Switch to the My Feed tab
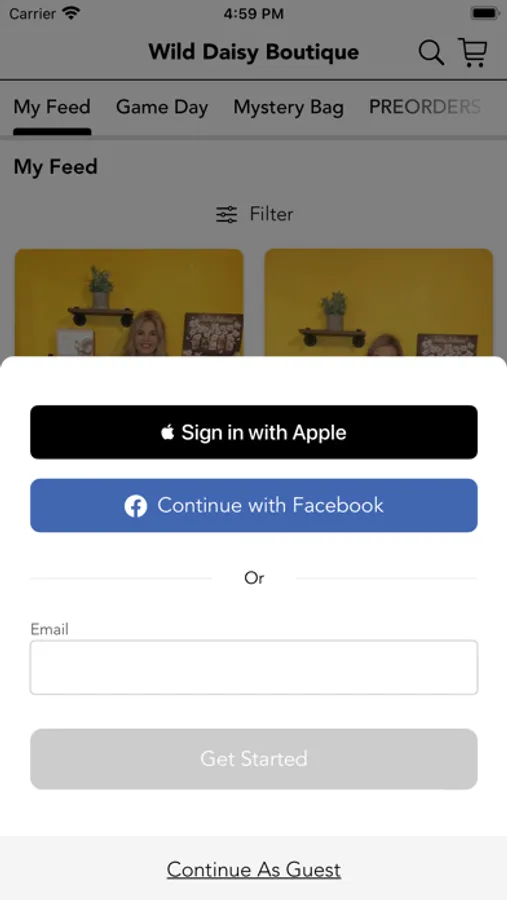 [x=52, y=107]
